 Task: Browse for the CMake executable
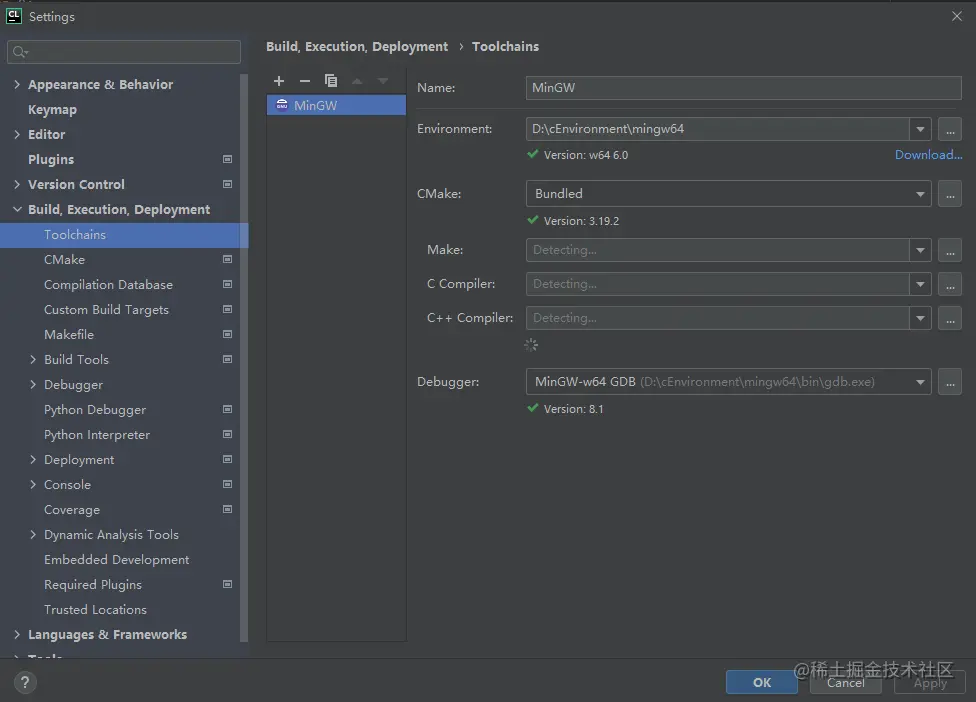coord(950,194)
